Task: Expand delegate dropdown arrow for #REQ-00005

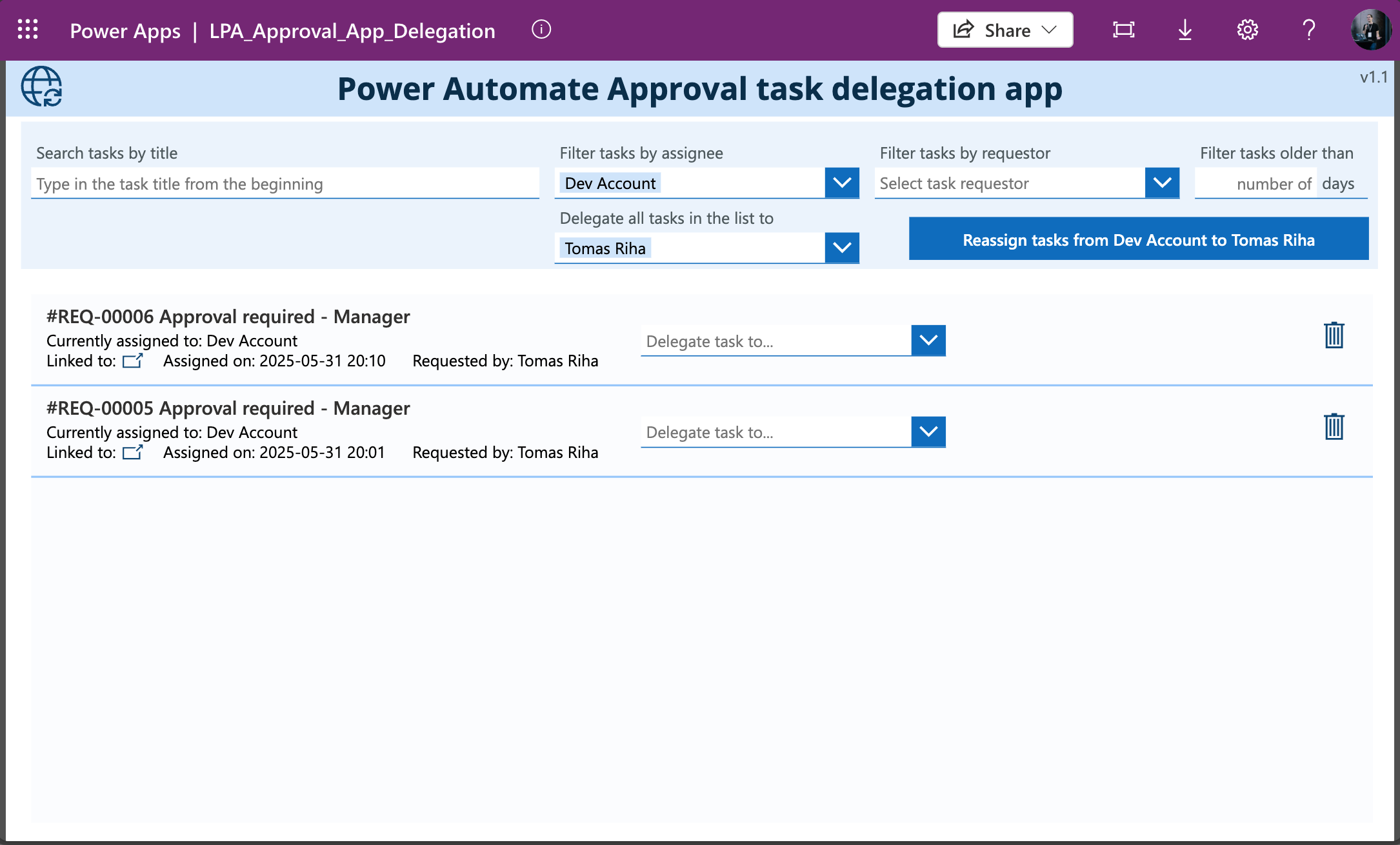Action: 928,432
